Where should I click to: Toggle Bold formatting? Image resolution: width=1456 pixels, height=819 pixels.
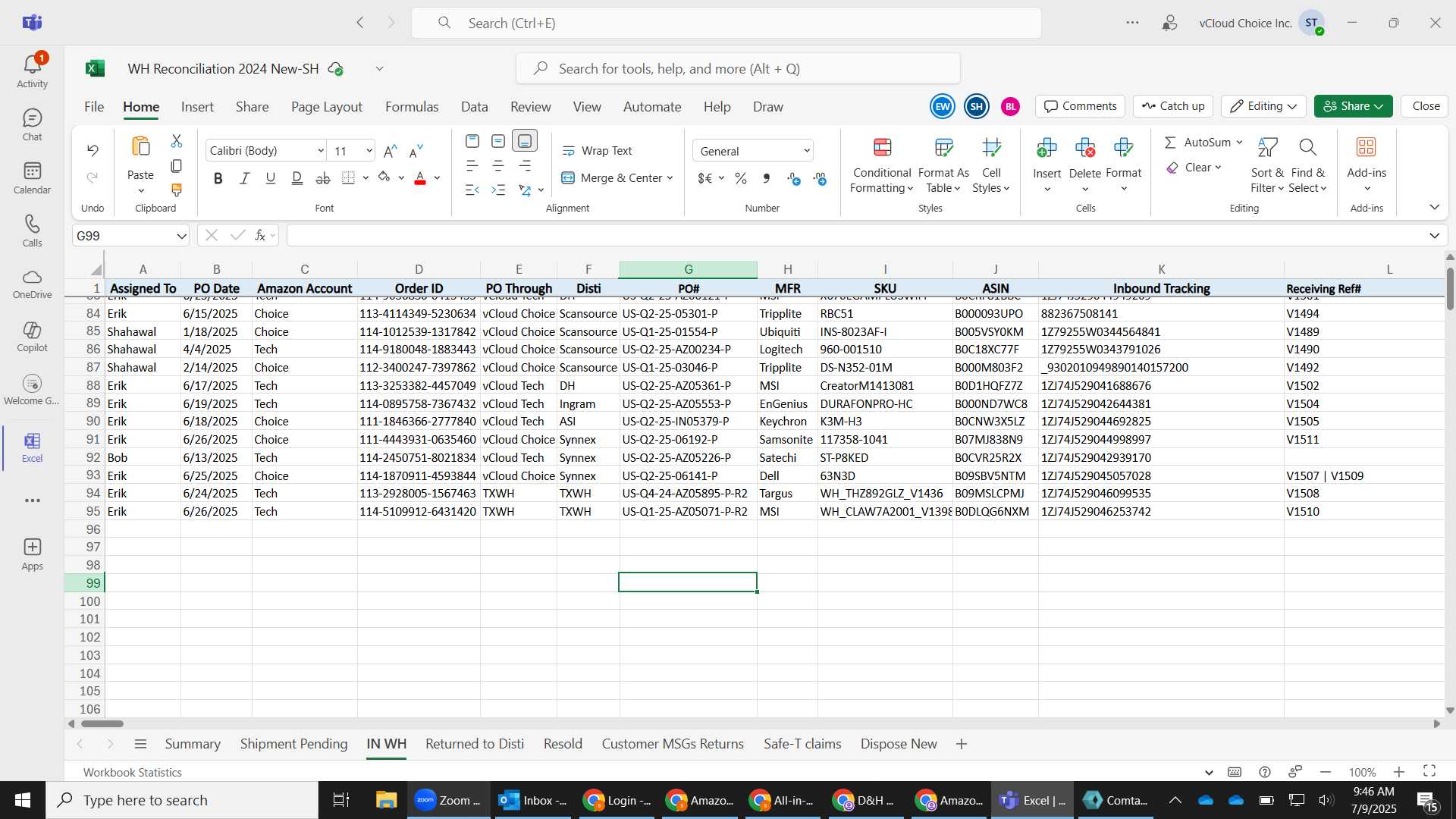(x=218, y=178)
